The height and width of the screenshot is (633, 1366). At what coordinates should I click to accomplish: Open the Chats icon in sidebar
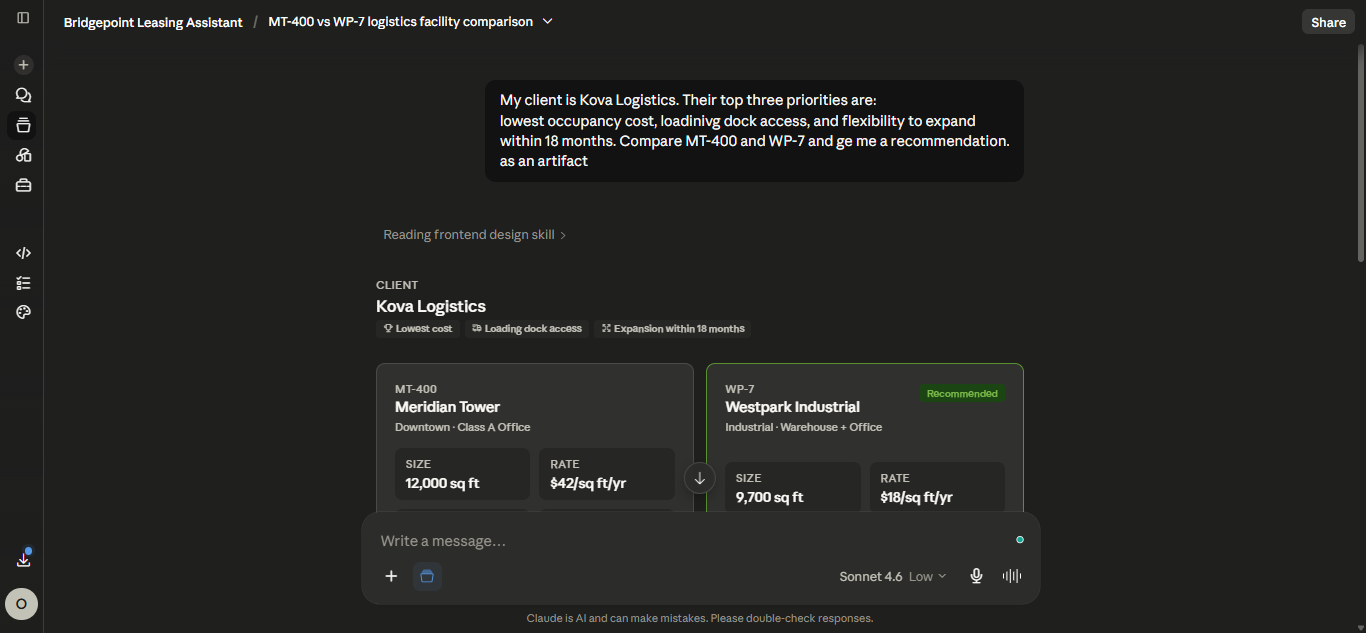click(x=23, y=95)
